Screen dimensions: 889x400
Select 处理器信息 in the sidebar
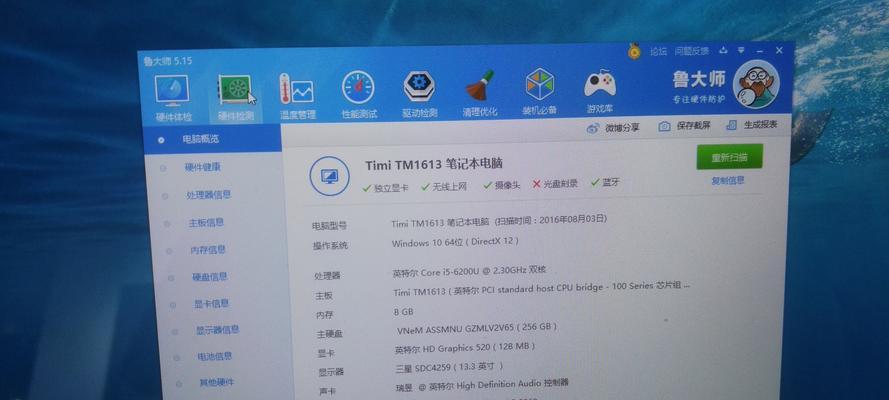coord(208,195)
